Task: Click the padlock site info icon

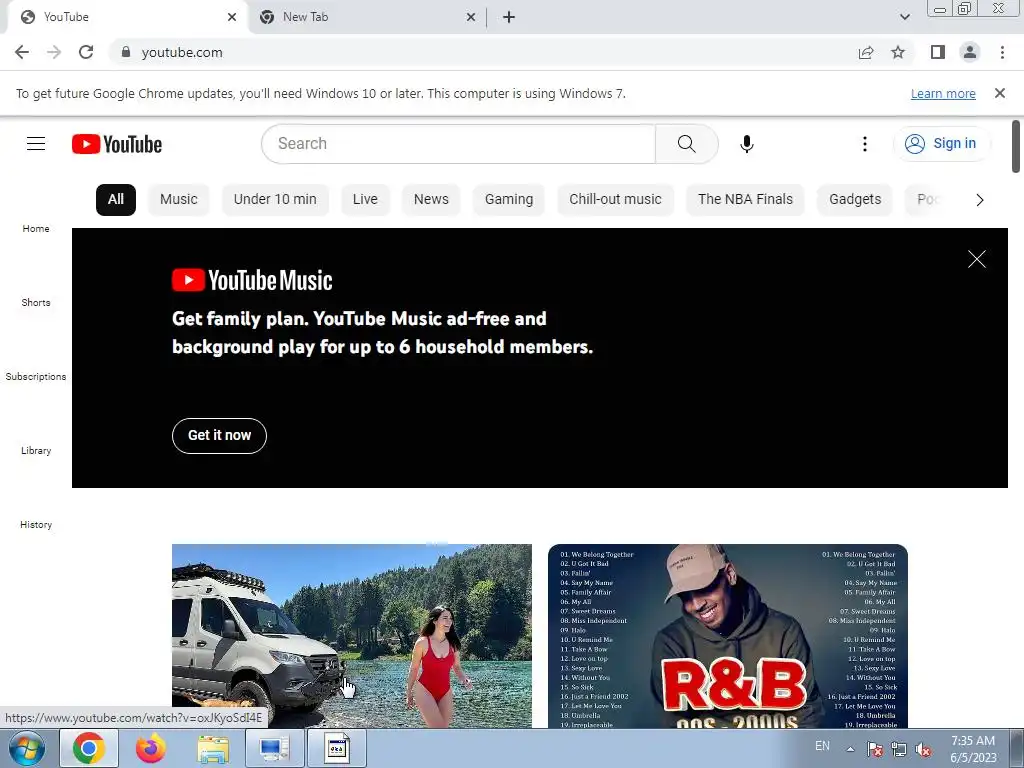Action: coord(126,52)
